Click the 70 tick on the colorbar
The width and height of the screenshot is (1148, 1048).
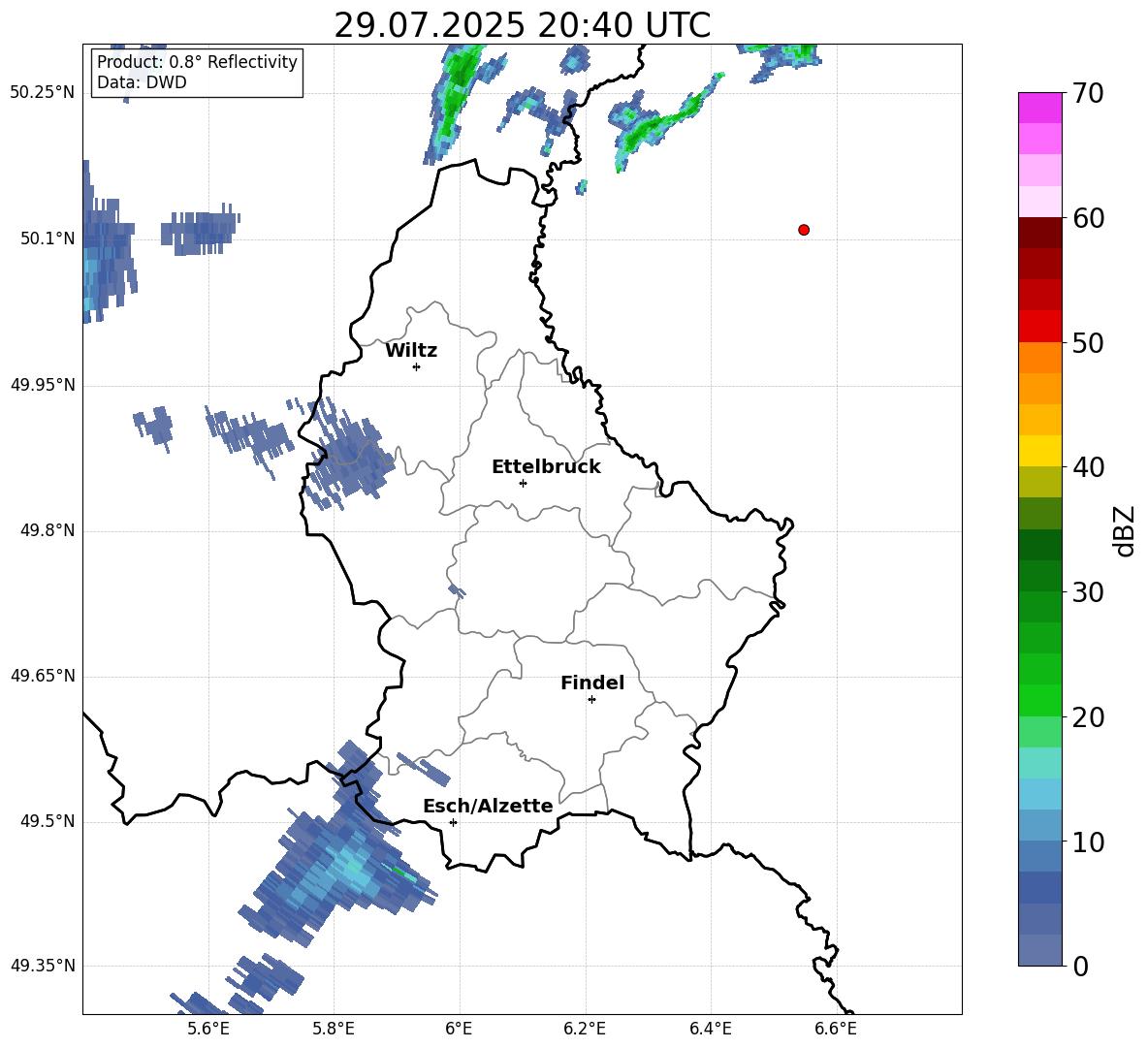coord(1088,93)
